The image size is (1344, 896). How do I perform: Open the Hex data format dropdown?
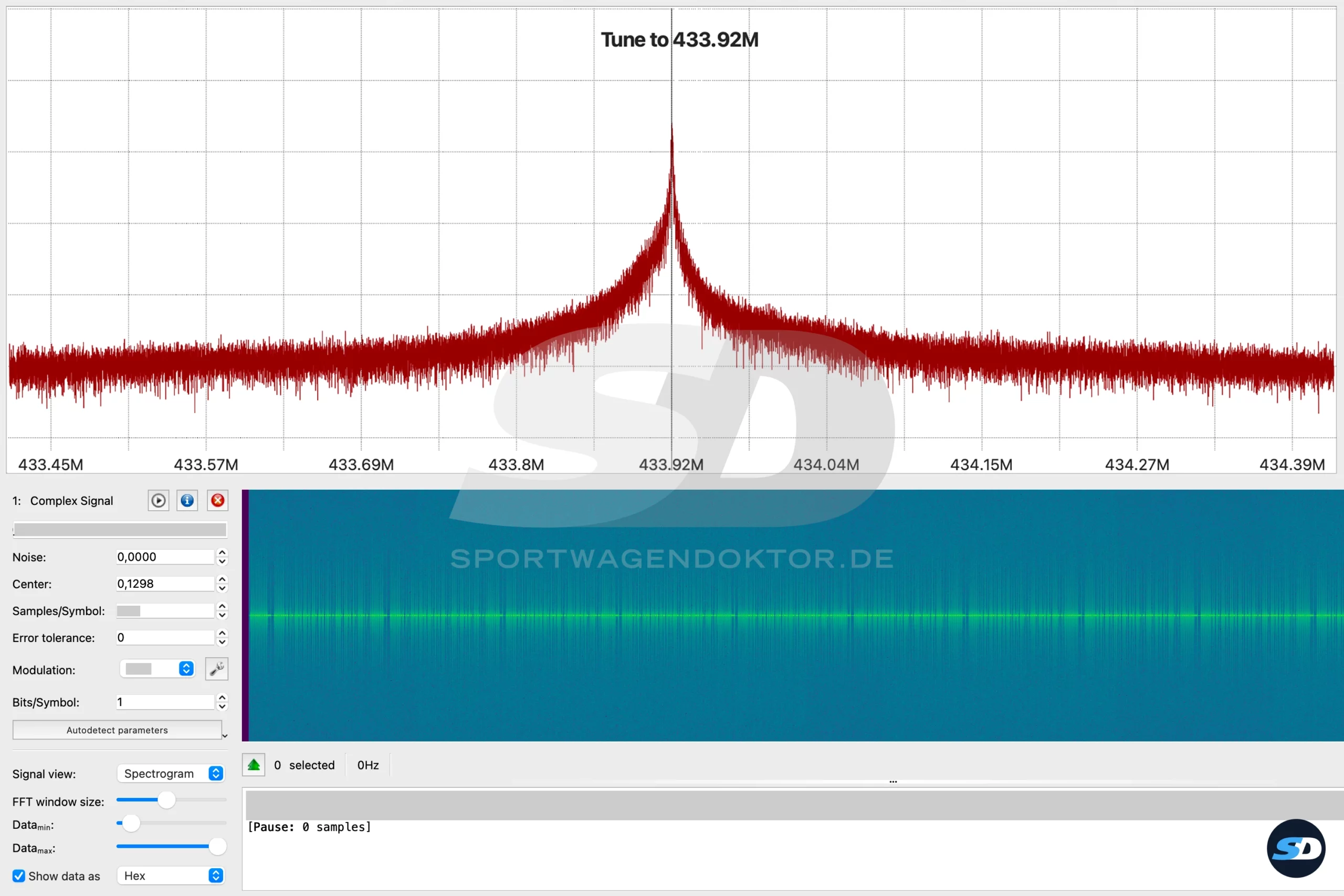[x=171, y=876]
